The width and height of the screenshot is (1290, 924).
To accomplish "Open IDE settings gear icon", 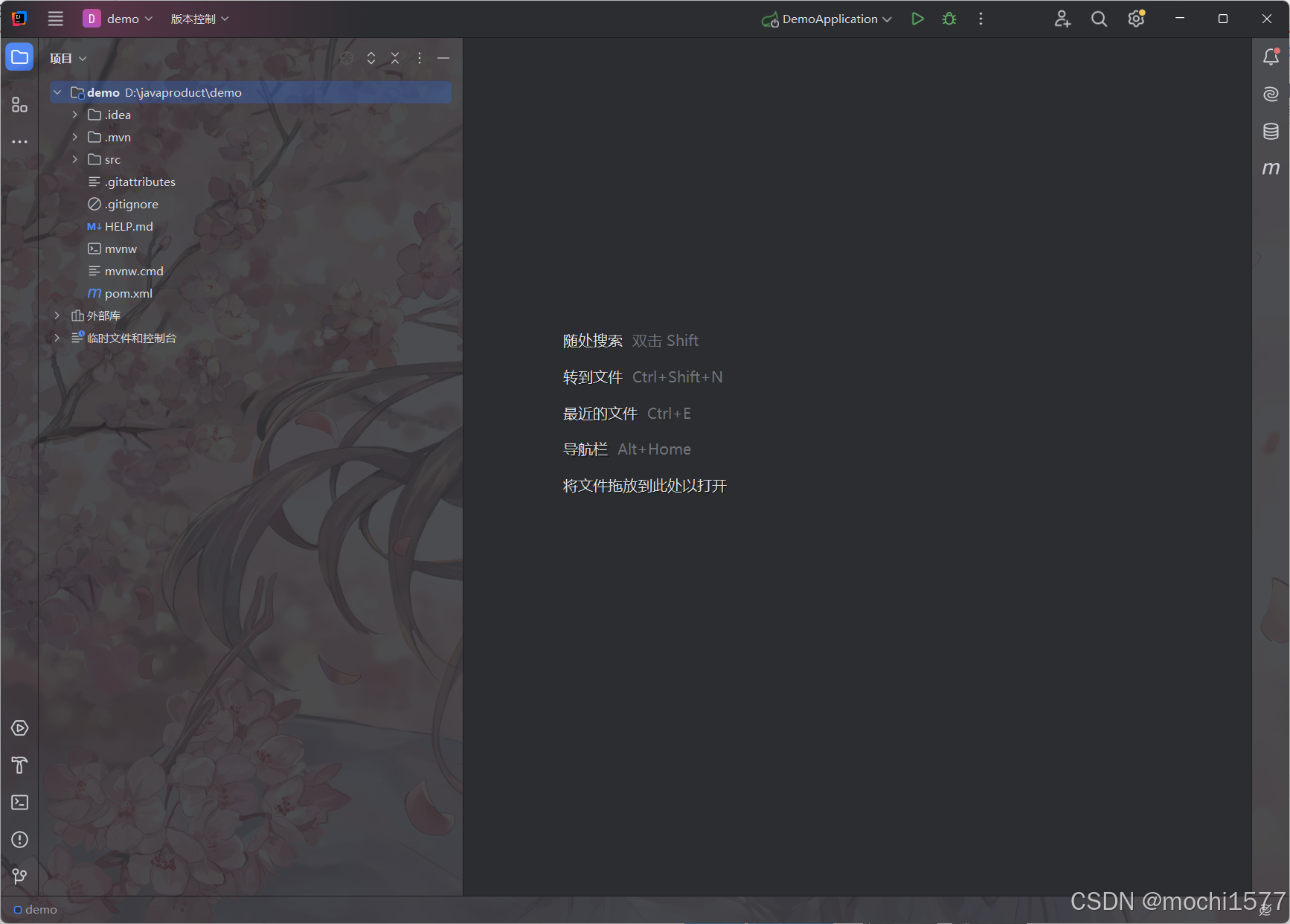I will (x=1136, y=19).
